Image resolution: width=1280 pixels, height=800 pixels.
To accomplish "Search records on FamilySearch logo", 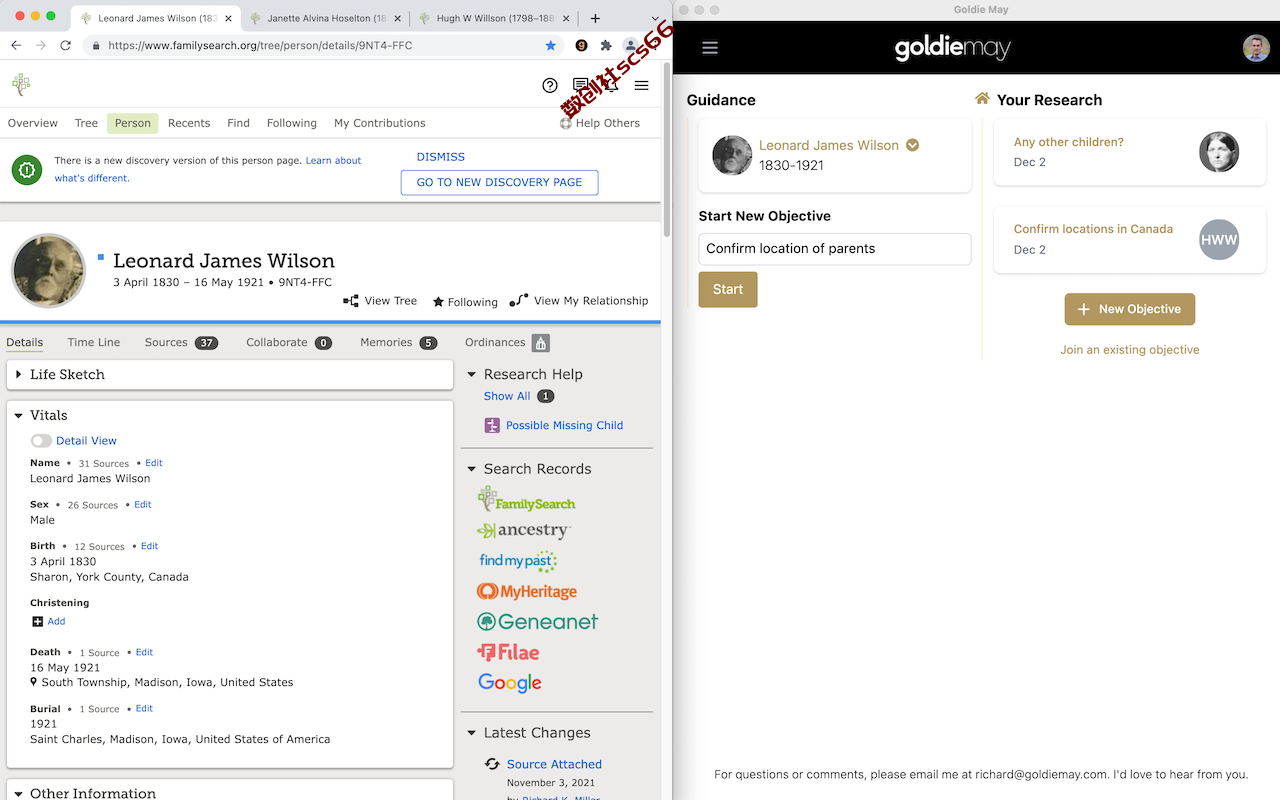I will click(x=526, y=500).
